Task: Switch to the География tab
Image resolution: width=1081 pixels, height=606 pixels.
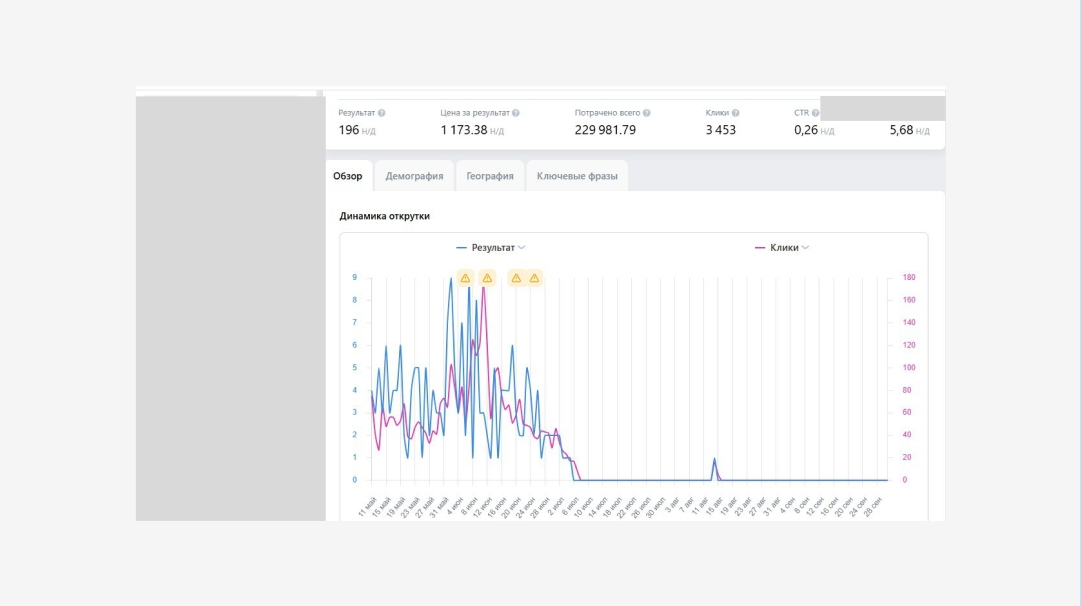Action: pos(490,176)
